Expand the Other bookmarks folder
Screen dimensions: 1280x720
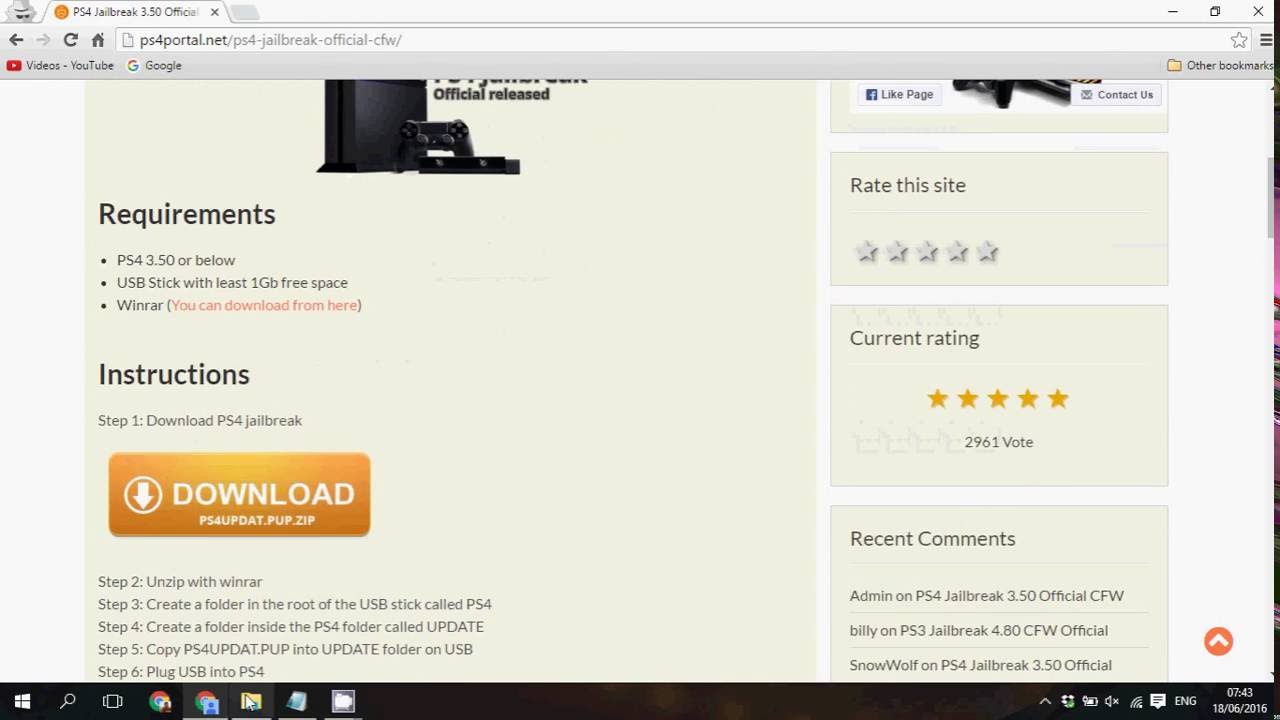click(1220, 65)
